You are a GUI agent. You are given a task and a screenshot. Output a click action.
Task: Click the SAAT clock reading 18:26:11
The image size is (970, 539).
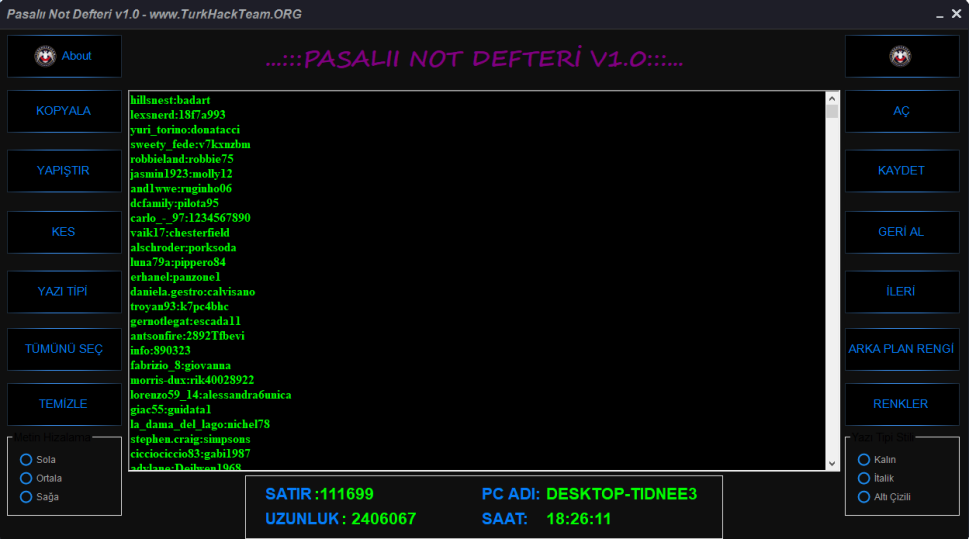(x=578, y=519)
